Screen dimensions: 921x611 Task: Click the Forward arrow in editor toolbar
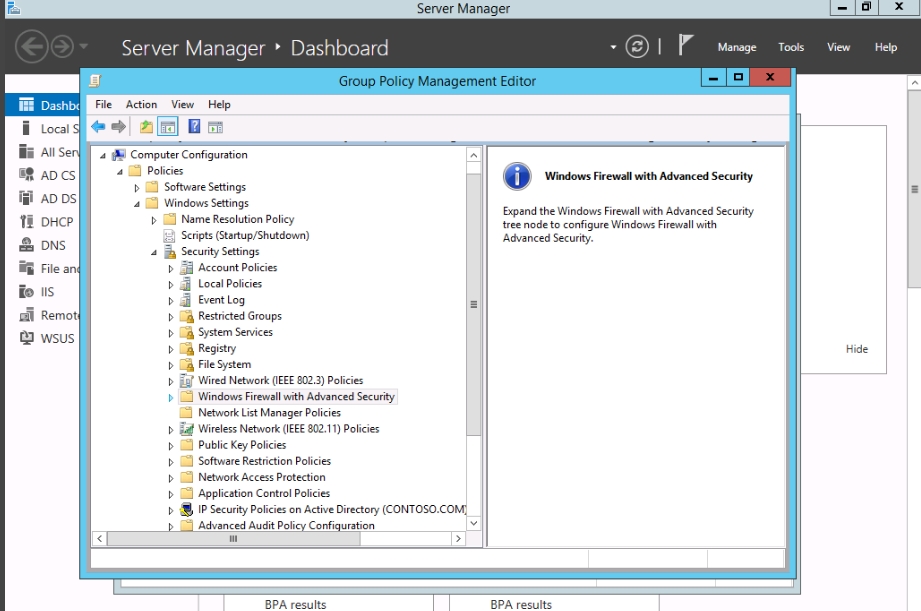point(119,126)
